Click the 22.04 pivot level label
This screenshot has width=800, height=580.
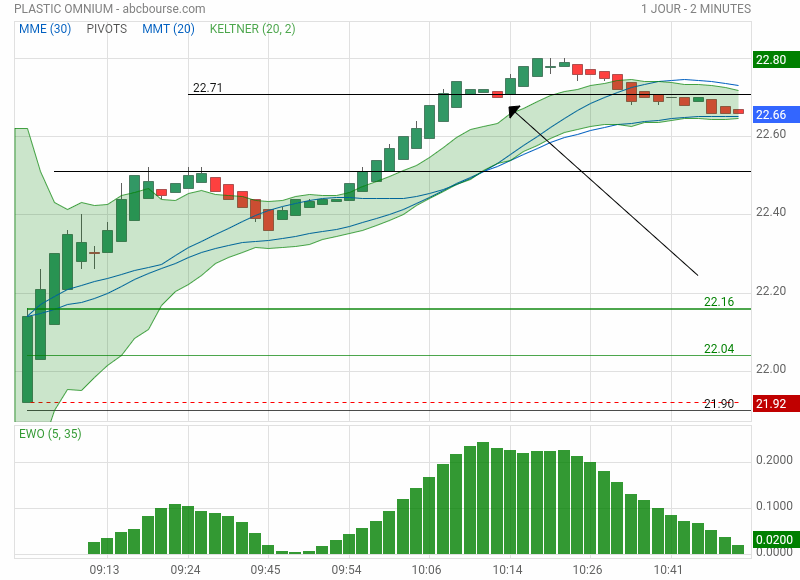tap(719, 349)
